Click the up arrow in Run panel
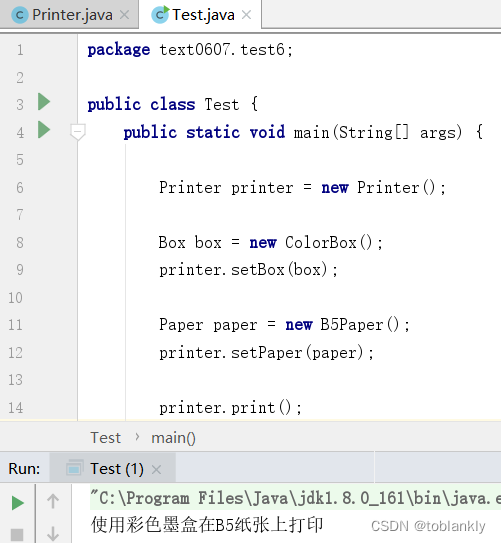 pyautogui.click(x=53, y=501)
